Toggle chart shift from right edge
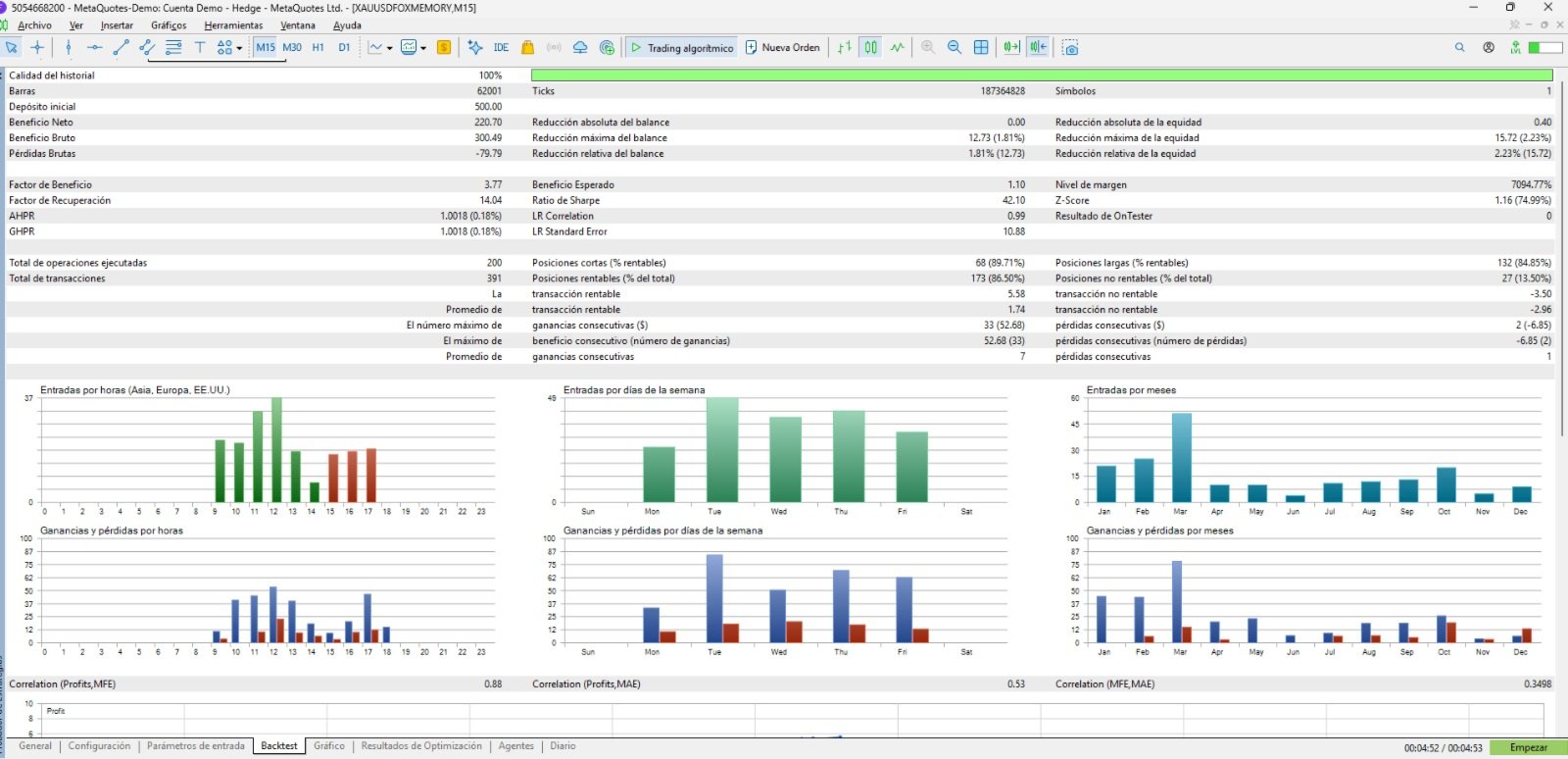The width and height of the screenshot is (1568, 759). pyautogui.click(x=1039, y=47)
